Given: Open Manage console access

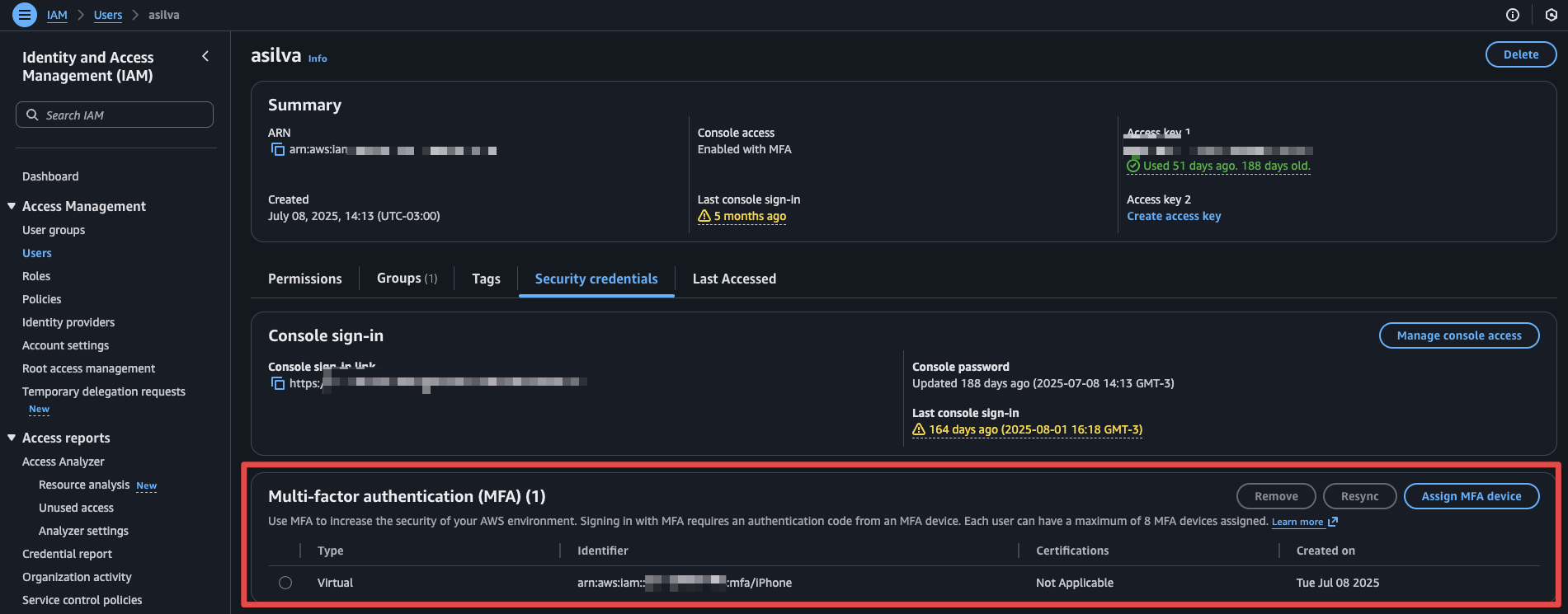Looking at the screenshot, I should [x=1458, y=335].
